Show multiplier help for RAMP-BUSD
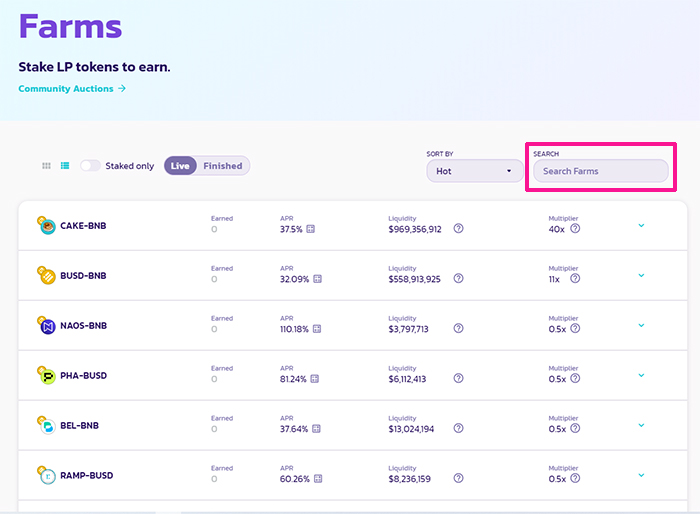 (575, 478)
